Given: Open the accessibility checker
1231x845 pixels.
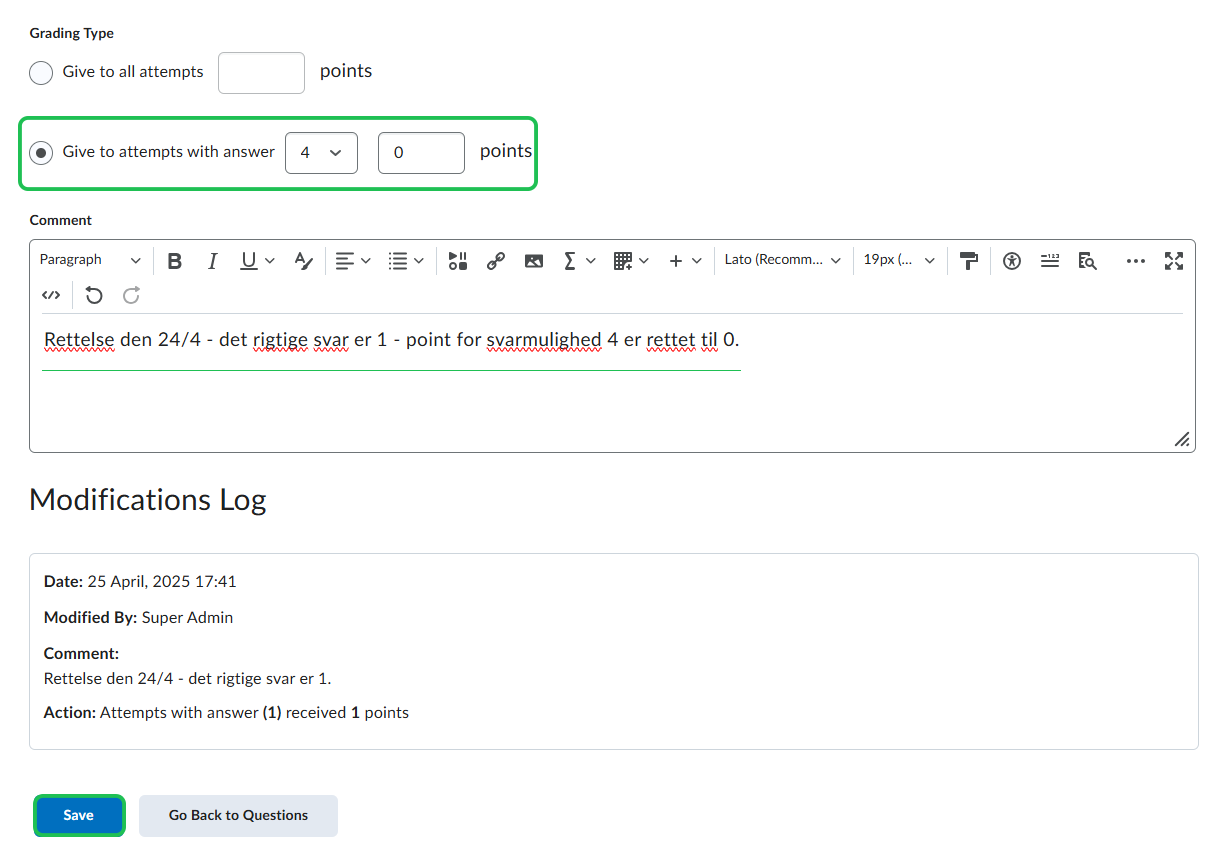Looking at the screenshot, I should (1012, 261).
